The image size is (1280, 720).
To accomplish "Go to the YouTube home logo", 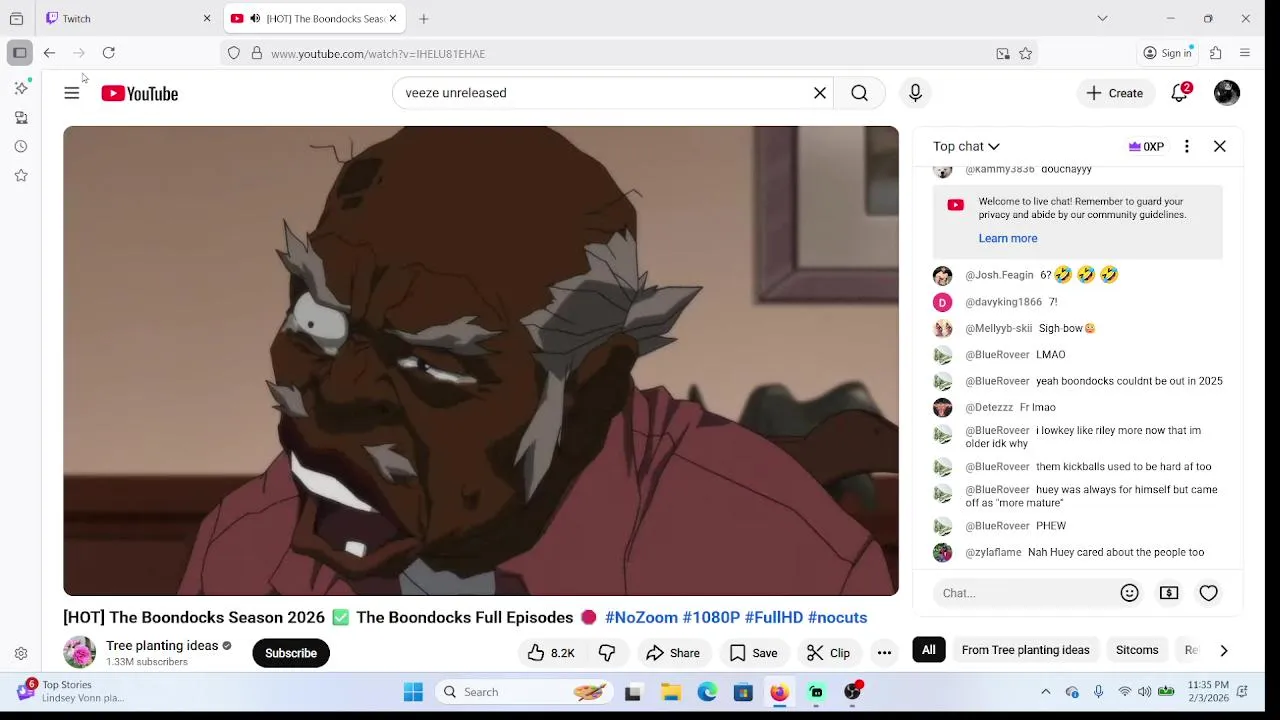I will click(x=139, y=93).
